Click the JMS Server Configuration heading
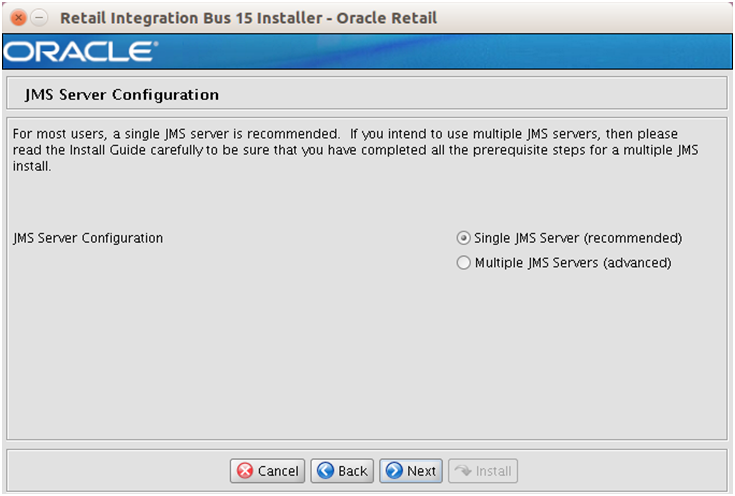Viewport: 735px width, 496px height. (x=122, y=95)
